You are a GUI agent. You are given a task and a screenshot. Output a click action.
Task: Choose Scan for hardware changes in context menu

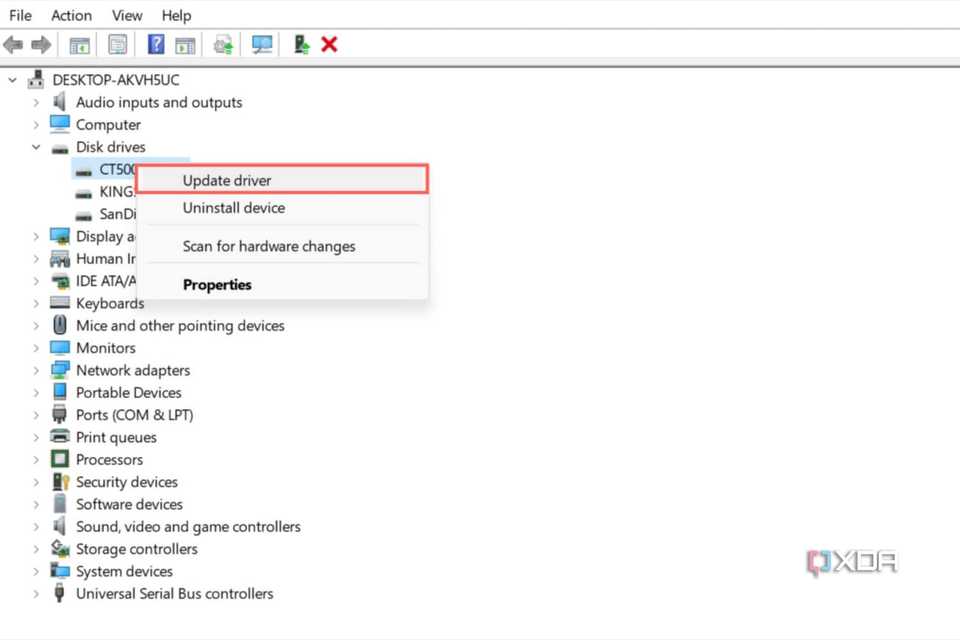pos(282,246)
